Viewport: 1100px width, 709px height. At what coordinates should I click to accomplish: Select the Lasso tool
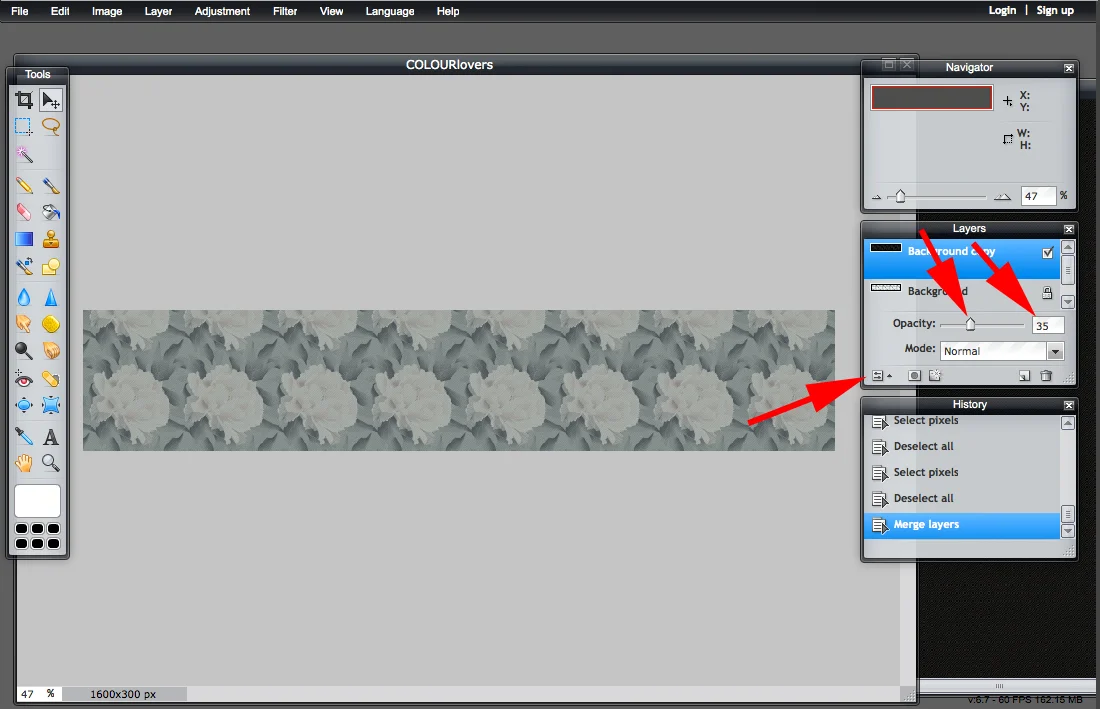tap(51, 127)
